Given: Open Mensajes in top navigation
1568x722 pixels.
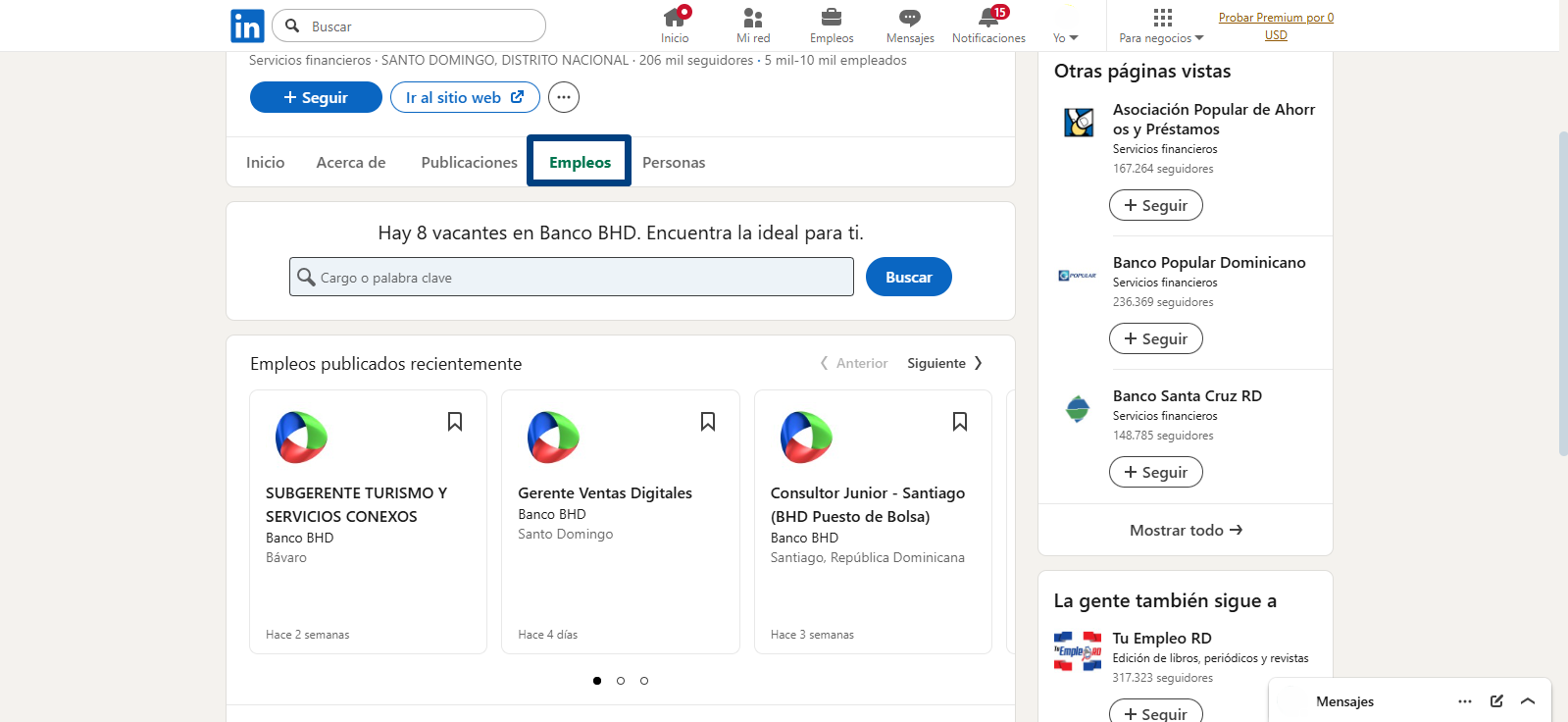Looking at the screenshot, I should (910, 26).
